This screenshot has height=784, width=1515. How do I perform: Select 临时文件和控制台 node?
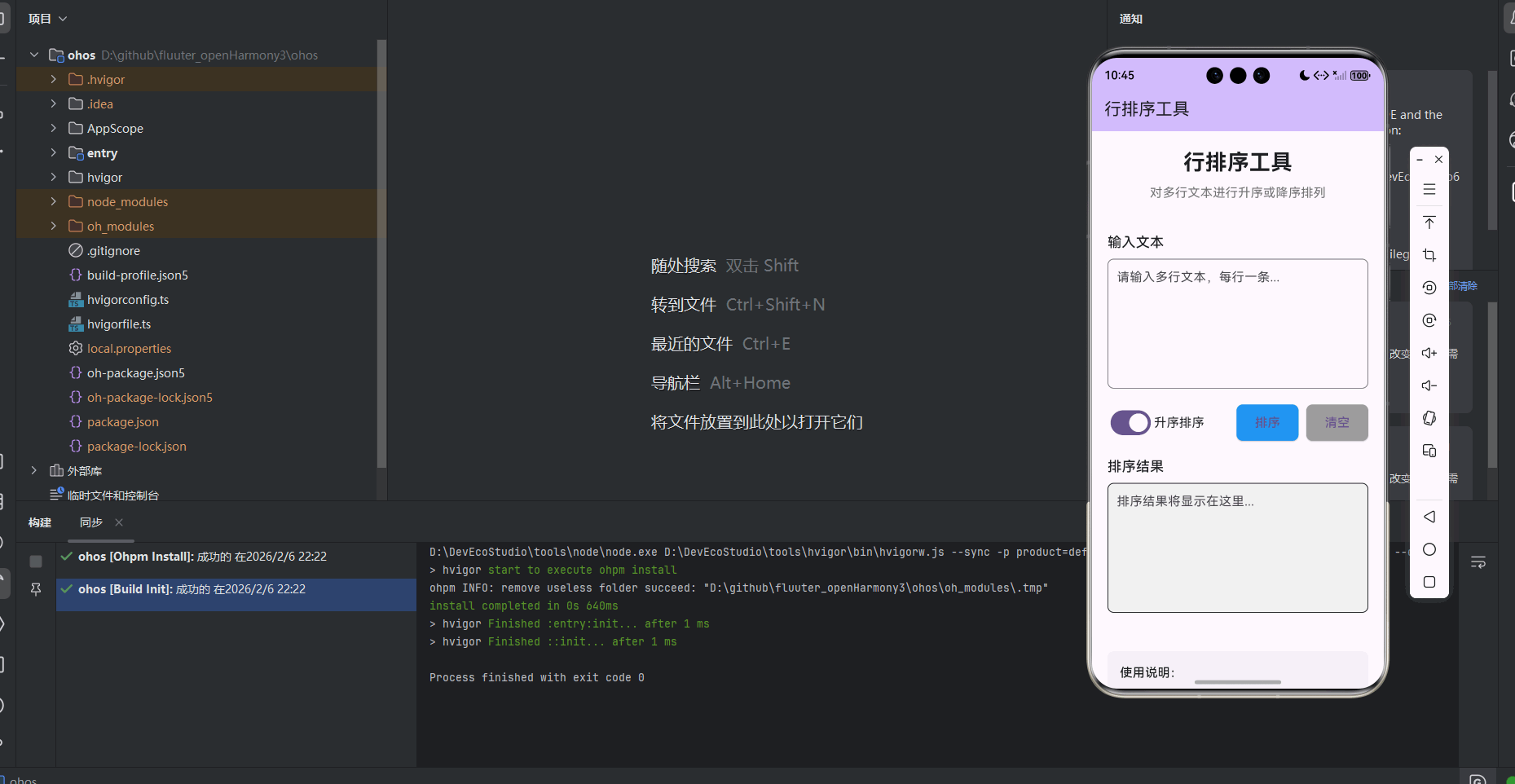pyautogui.click(x=112, y=495)
